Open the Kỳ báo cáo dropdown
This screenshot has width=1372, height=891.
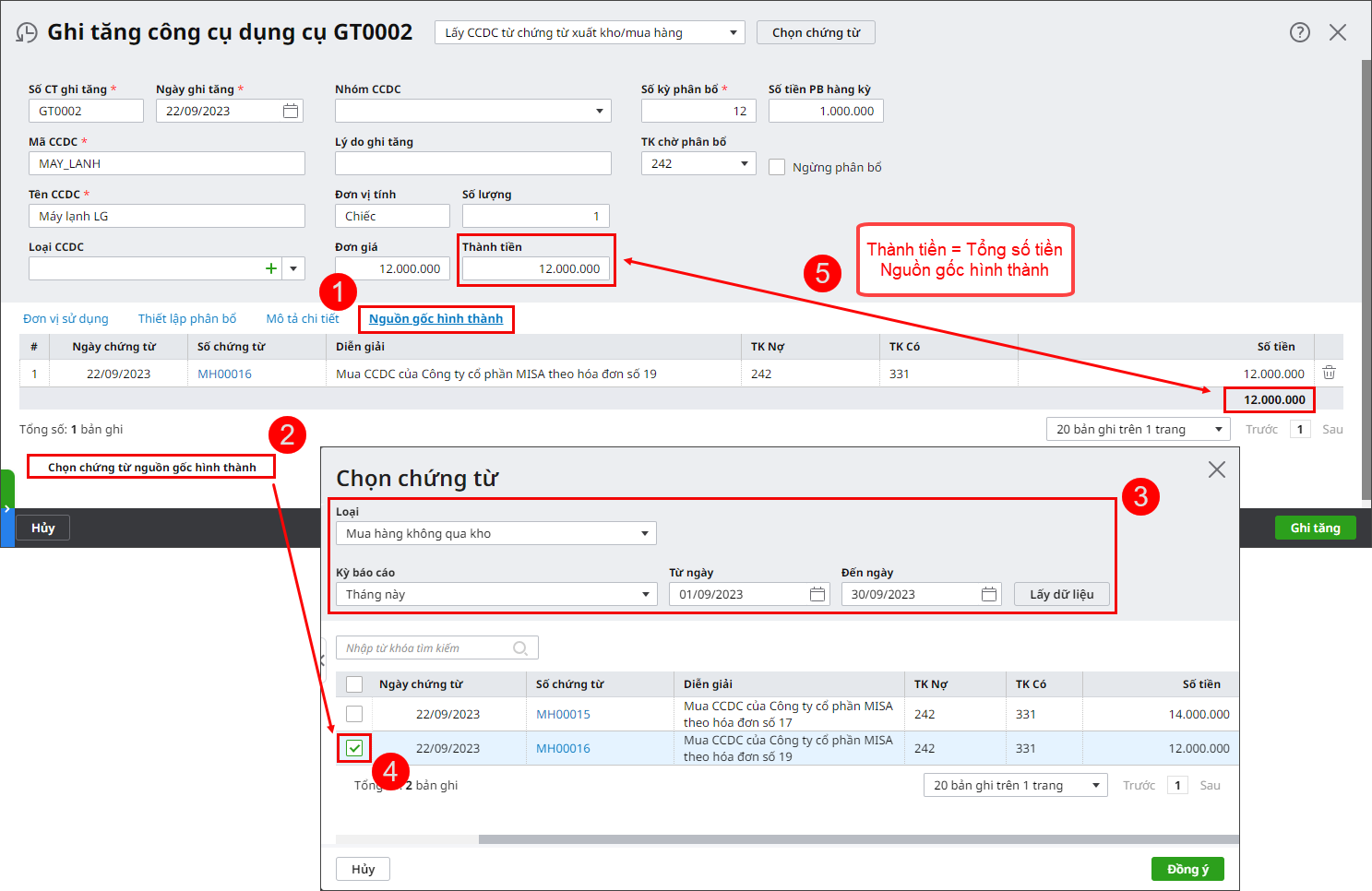[645, 595]
